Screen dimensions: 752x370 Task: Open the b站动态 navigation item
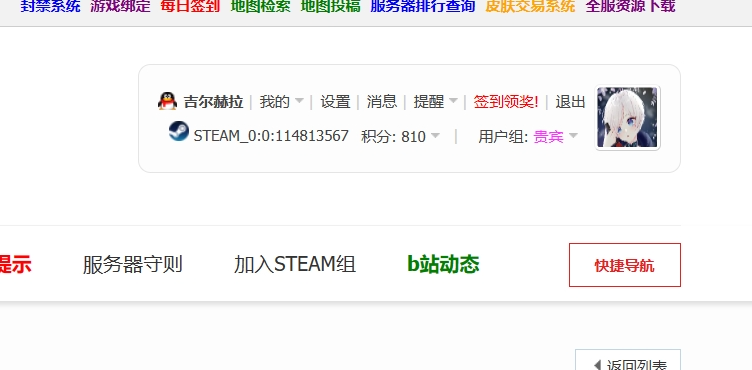point(443,263)
